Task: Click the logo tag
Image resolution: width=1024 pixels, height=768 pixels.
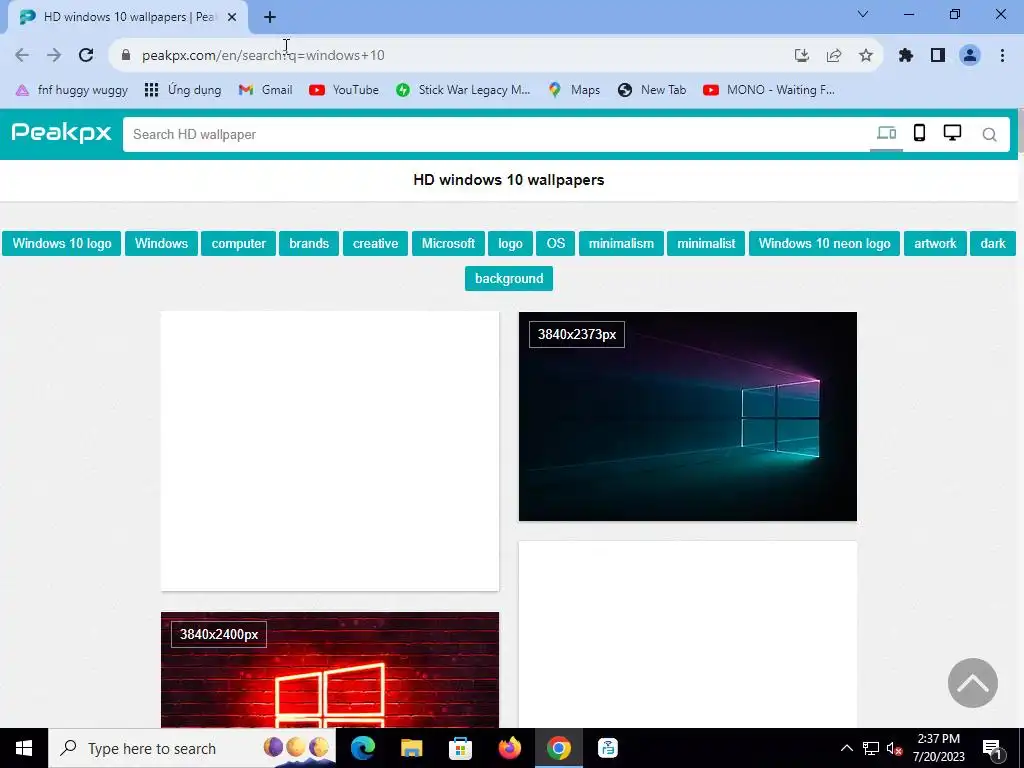Action: (510, 244)
